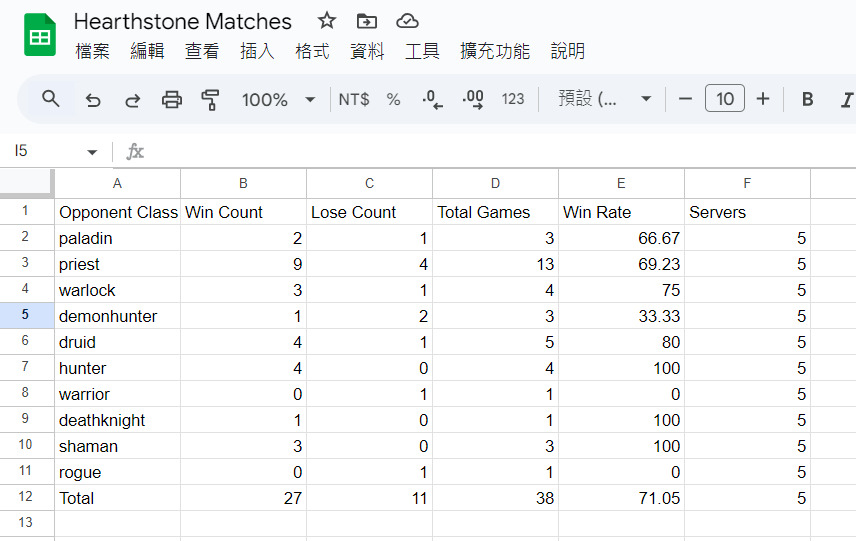Check the cloud save status icon

tap(407, 21)
